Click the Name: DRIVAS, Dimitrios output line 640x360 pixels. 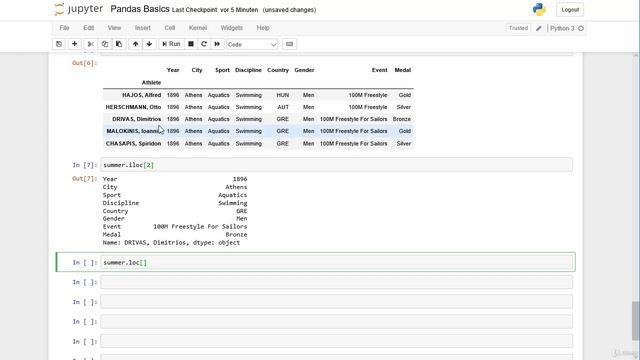pyautogui.click(x=171, y=242)
